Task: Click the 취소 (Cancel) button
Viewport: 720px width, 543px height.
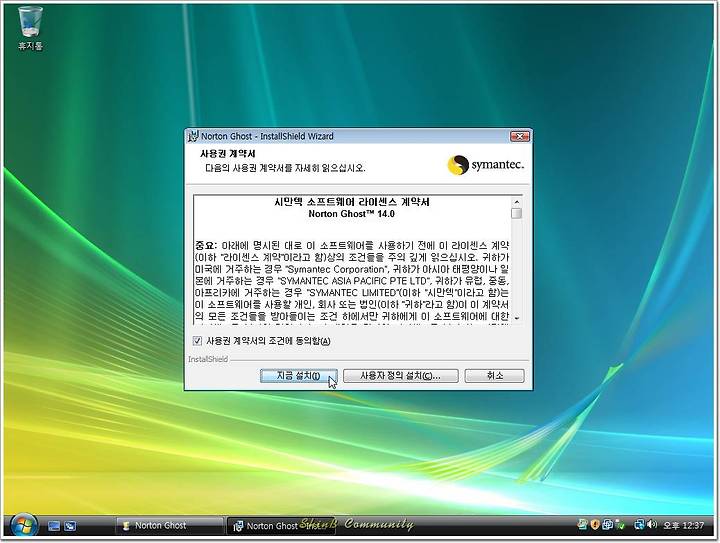Action: [494, 375]
